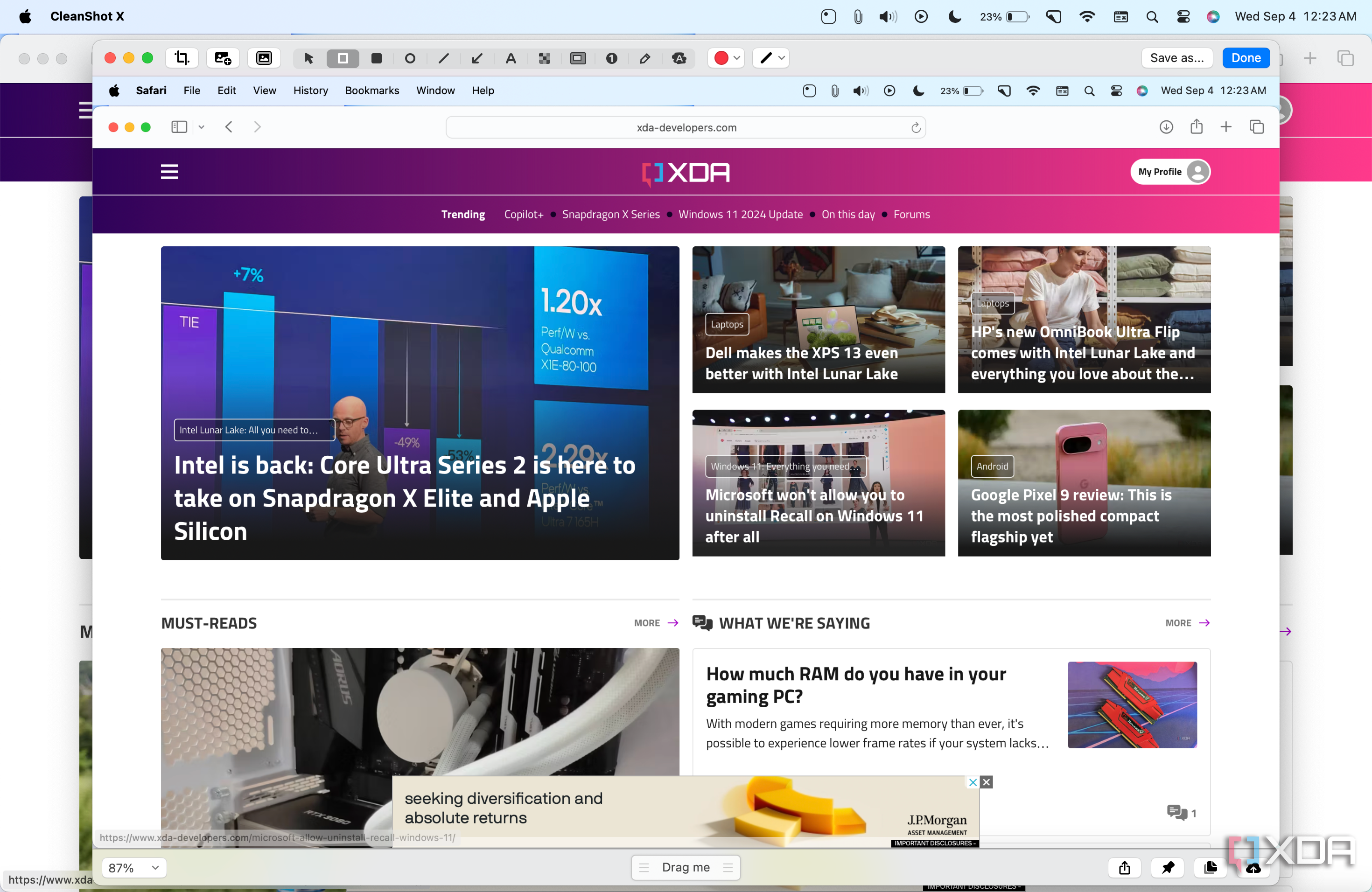Image resolution: width=1372 pixels, height=892 pixels.
Task: Click the Add Image tool icon
Action: tap(223, 58)
